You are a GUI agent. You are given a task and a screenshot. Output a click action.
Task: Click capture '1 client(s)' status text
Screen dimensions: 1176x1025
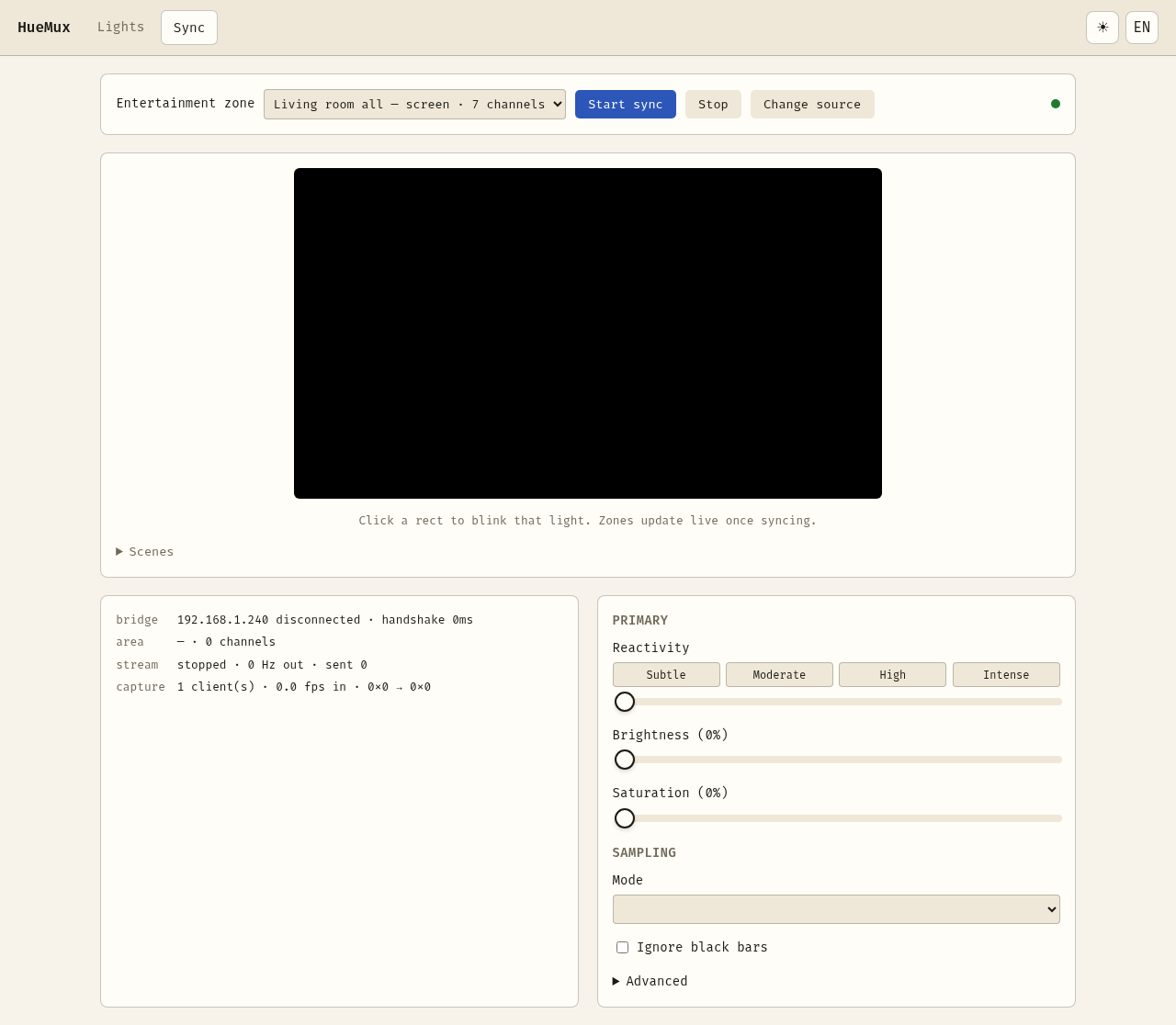tap(216, 687)
